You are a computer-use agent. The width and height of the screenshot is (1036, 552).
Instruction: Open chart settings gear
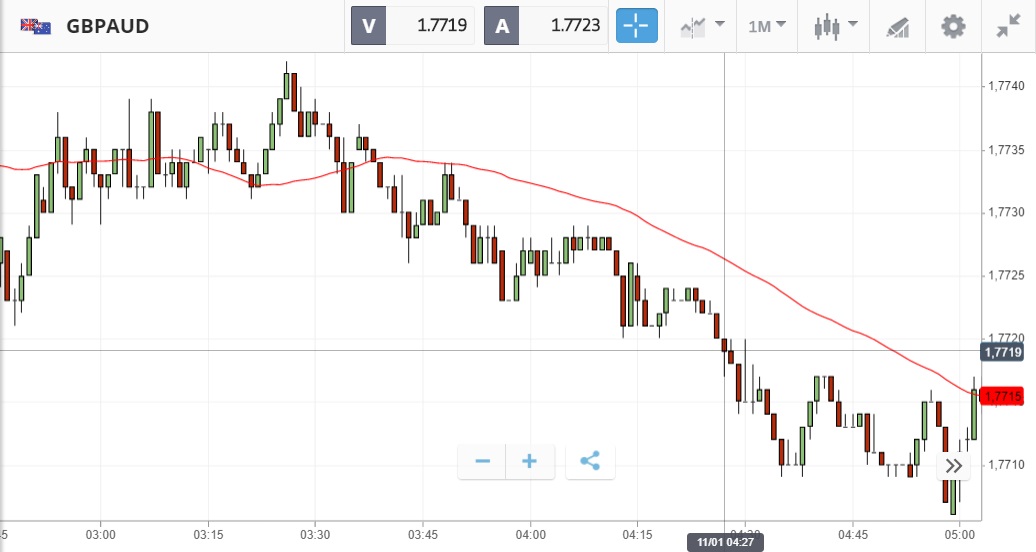(x=953, y=26)
